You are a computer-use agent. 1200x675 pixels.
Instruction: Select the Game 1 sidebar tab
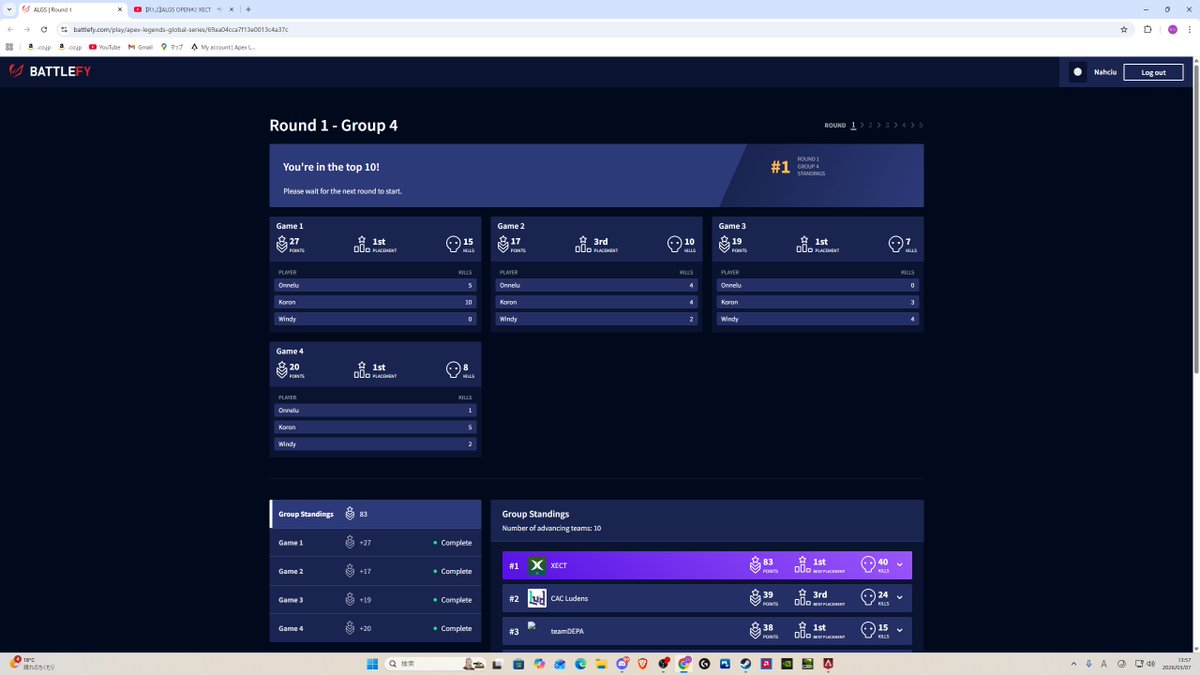pos(376,543)
